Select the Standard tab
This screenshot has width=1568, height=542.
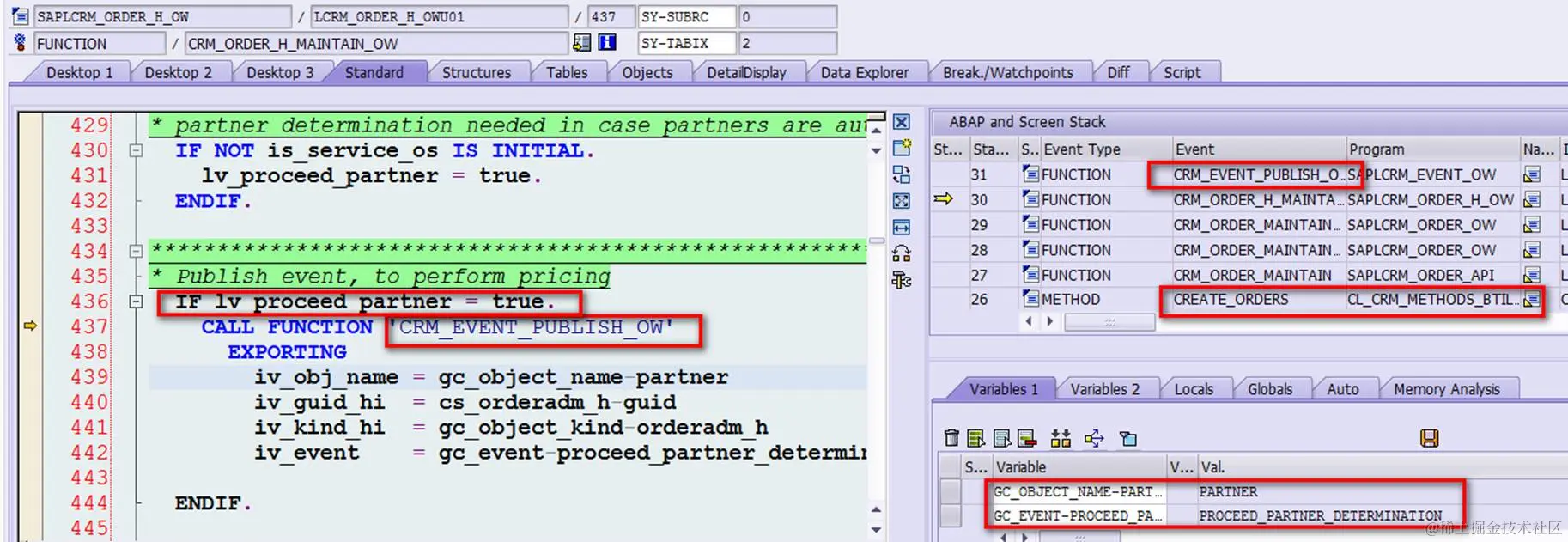[374, 72]
